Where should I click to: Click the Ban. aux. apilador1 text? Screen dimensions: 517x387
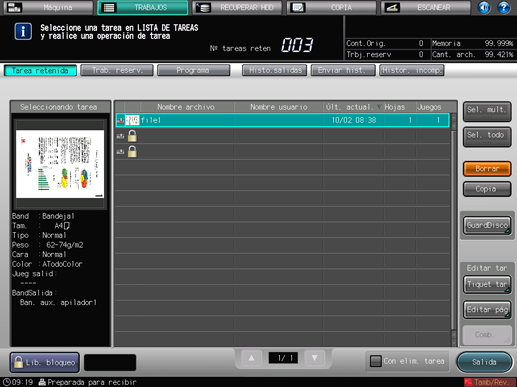[x=58, y=303]
